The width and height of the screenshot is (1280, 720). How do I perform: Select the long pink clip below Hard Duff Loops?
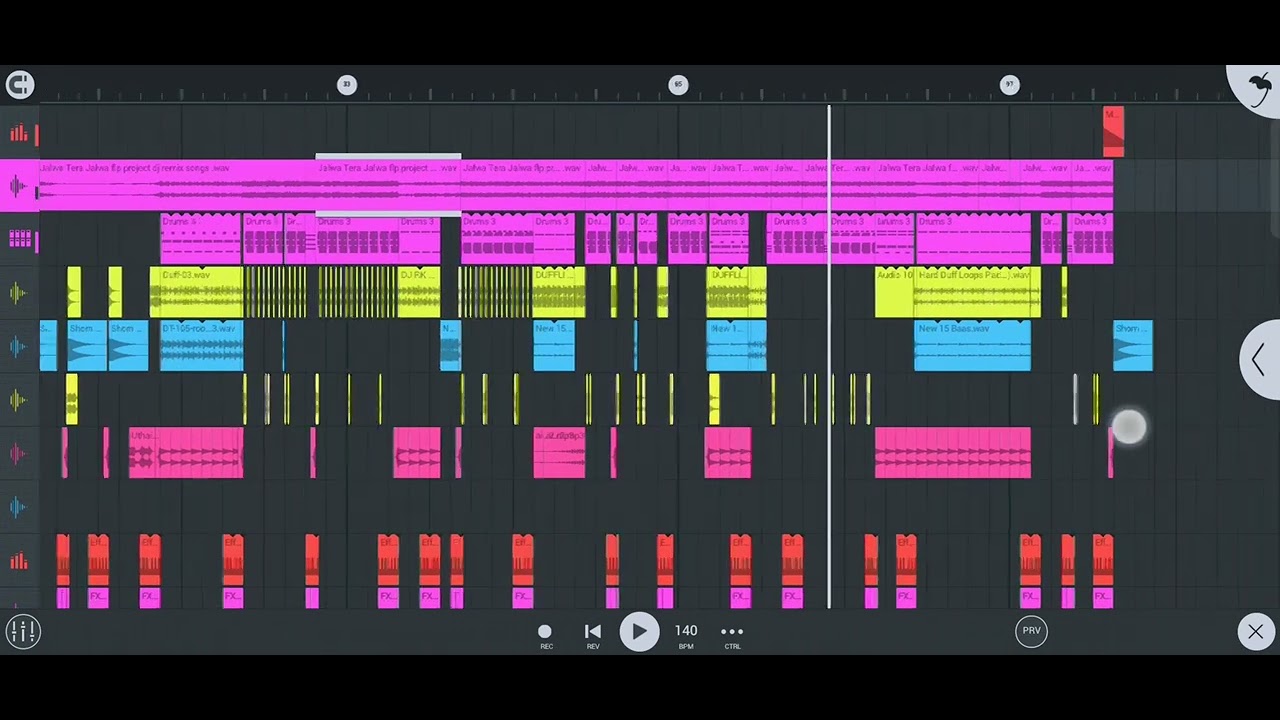coord(953,452)
